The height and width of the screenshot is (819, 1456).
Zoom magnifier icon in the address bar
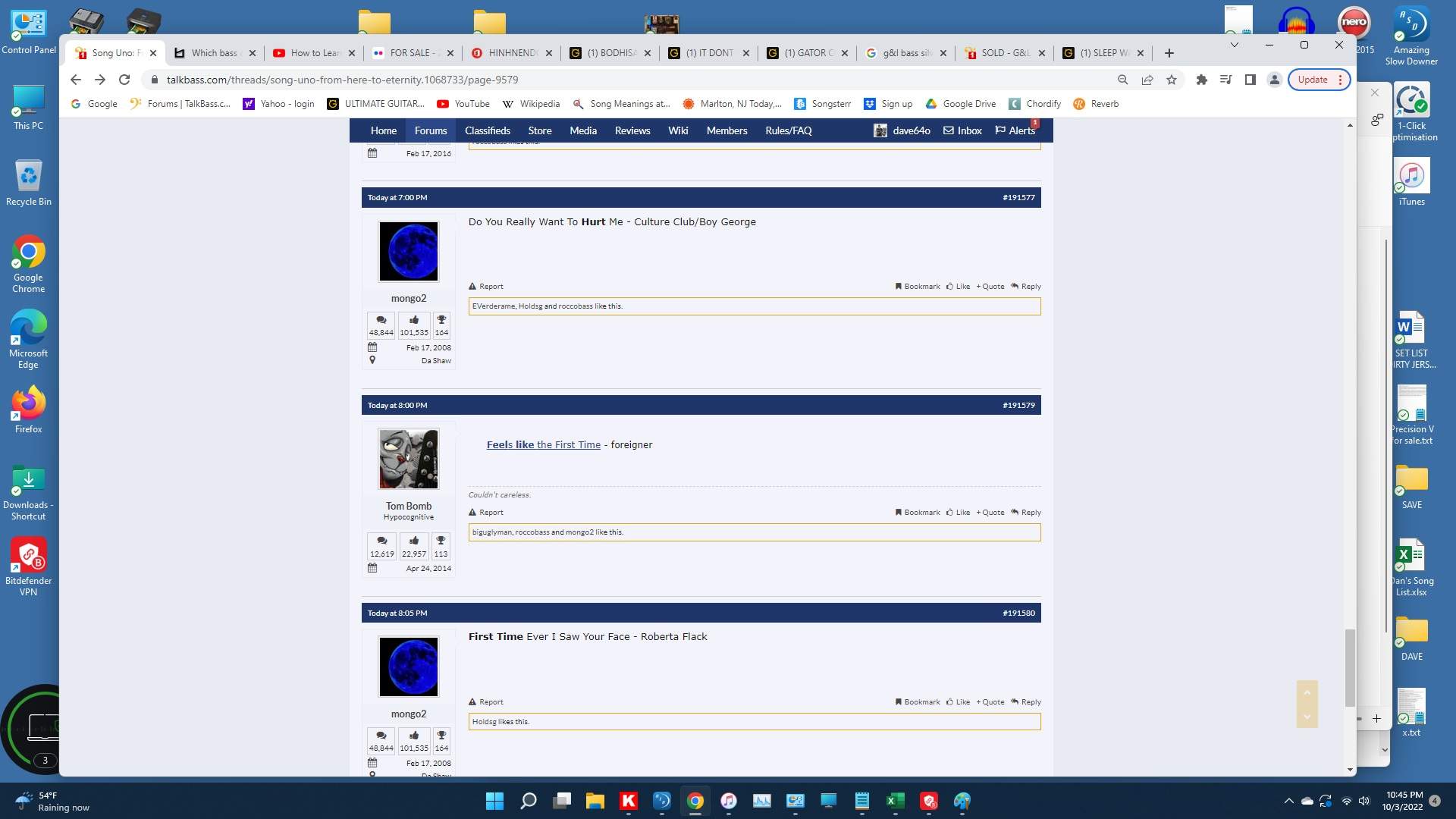1123,80
